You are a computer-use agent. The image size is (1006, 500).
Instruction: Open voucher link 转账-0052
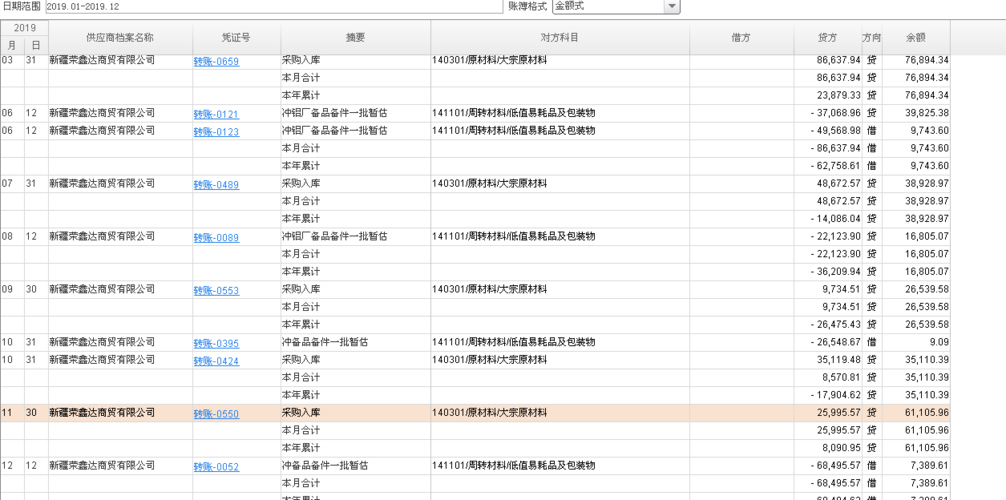click(x=216, y=467)
